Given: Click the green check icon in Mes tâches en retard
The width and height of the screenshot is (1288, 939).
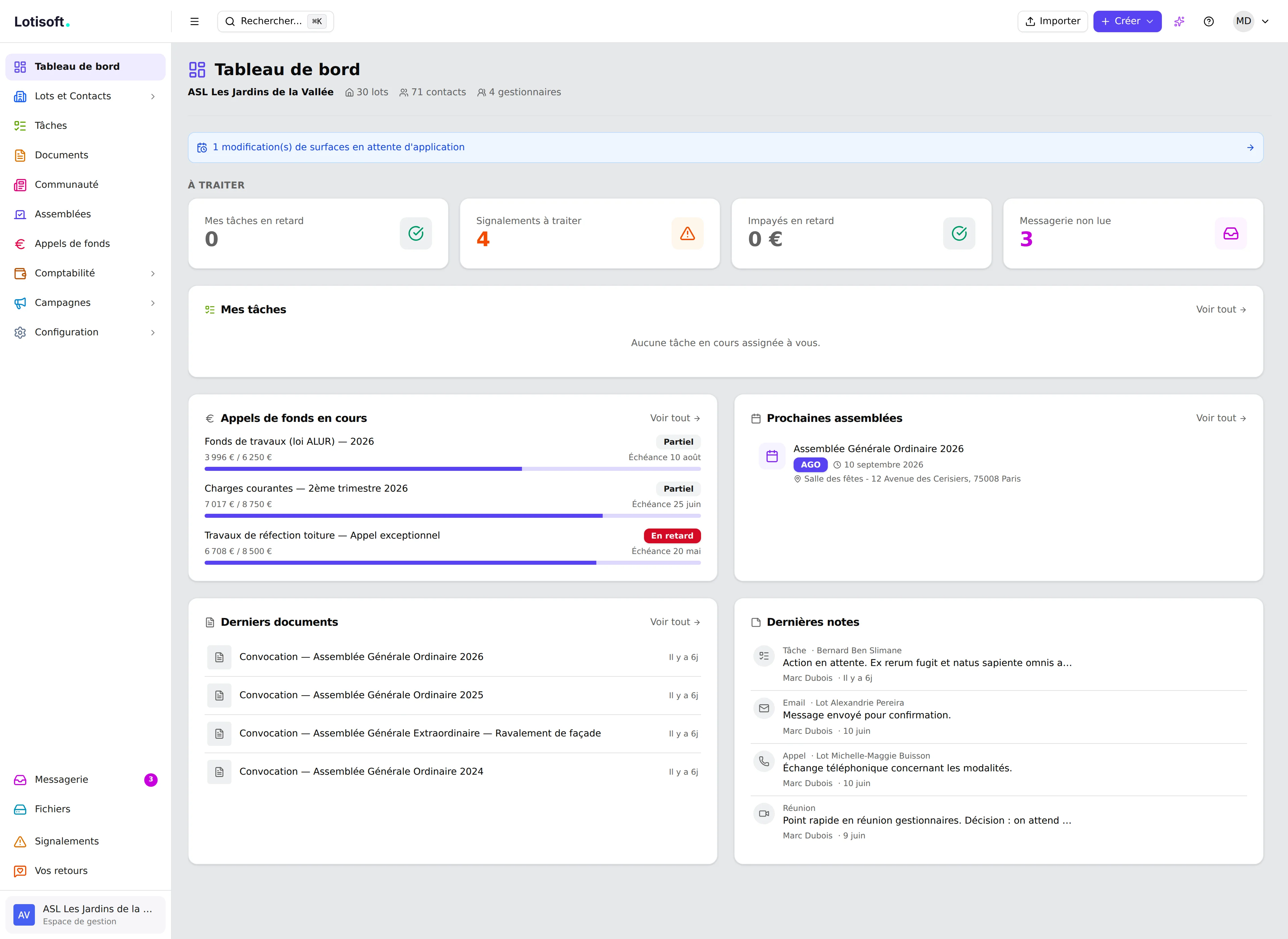Looking at the screenshot, I should click(x=416, y=234).
